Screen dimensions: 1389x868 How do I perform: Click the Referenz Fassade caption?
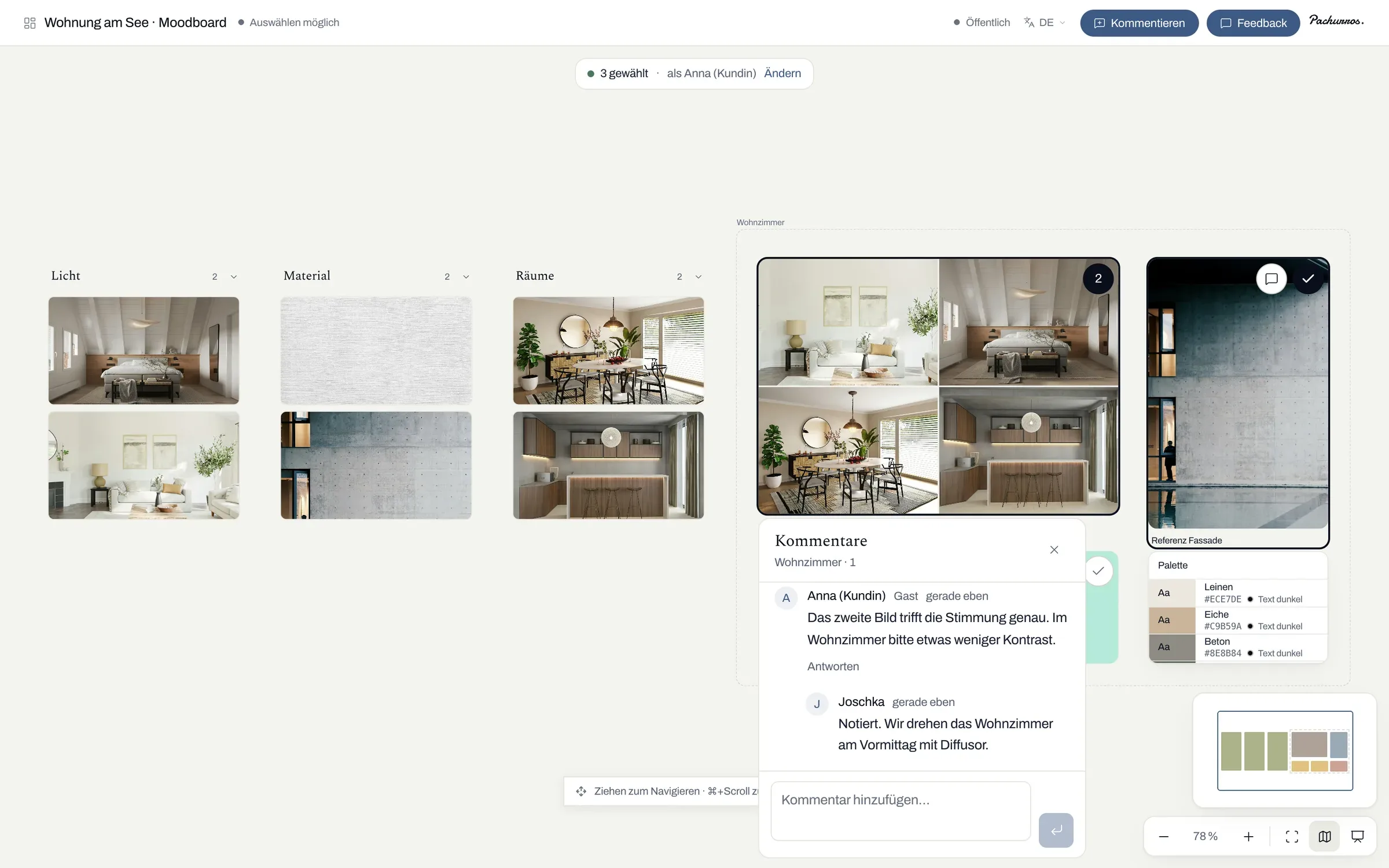tap(1186, 540)
